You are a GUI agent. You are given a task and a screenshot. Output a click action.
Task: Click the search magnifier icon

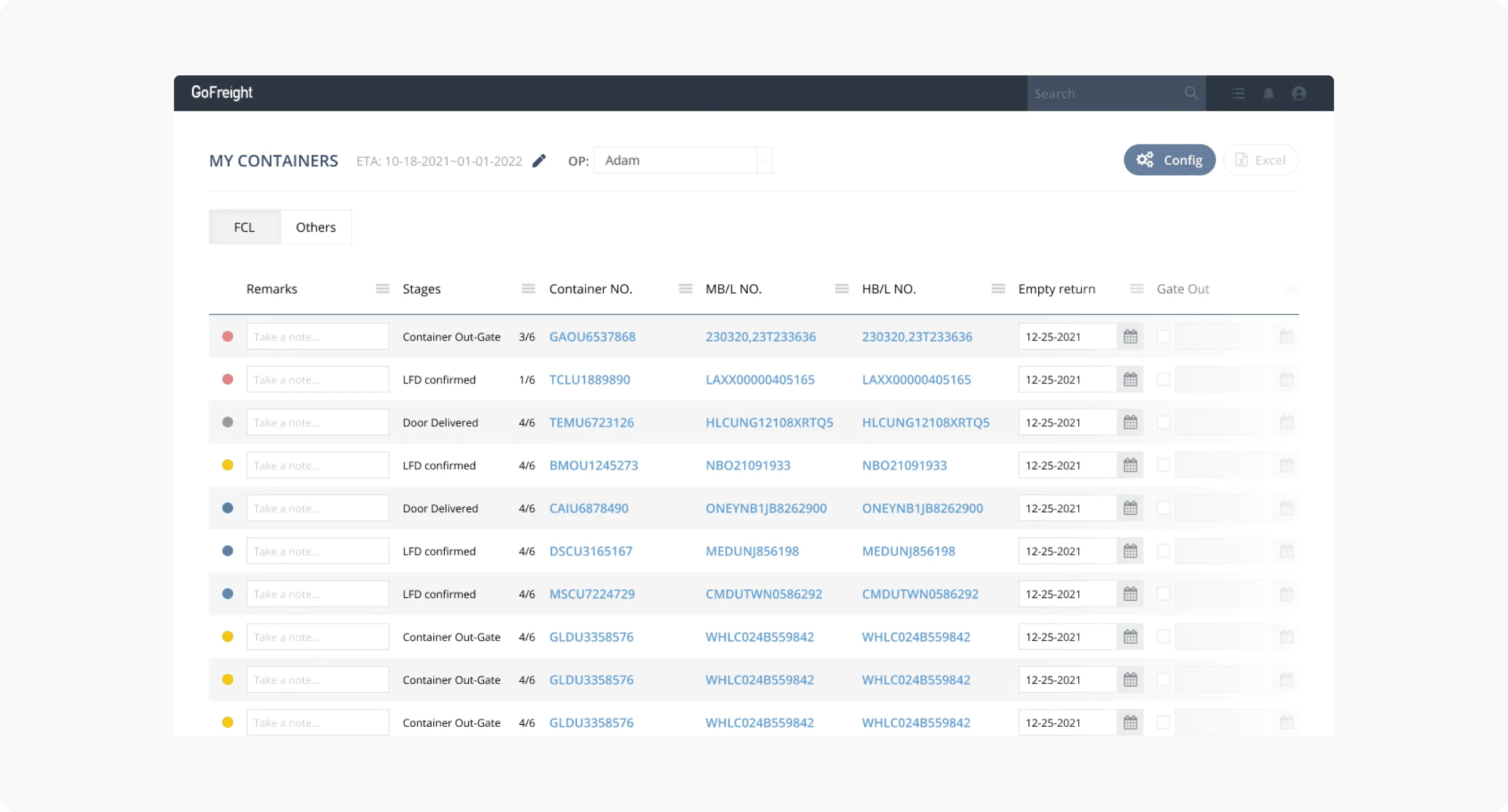(x=1191, y=93)
